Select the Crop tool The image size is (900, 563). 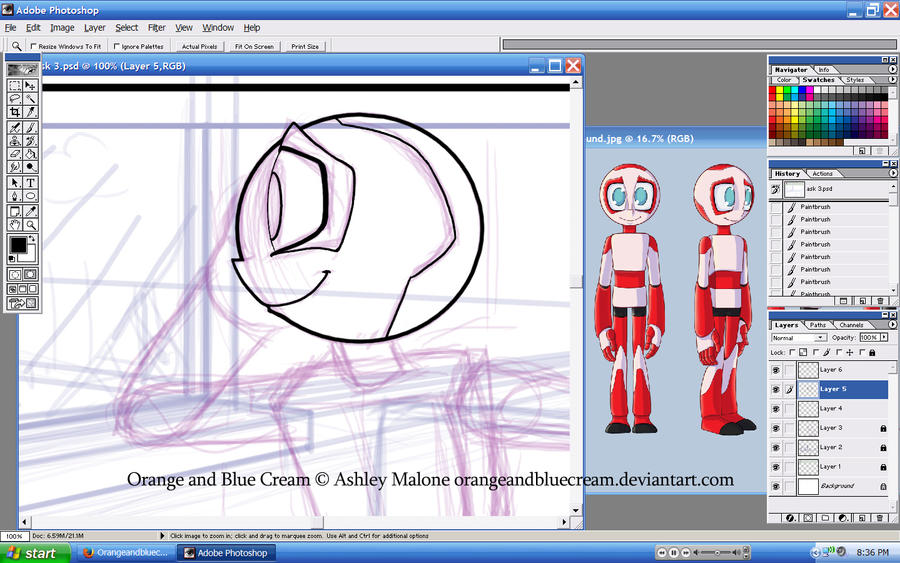15,112
